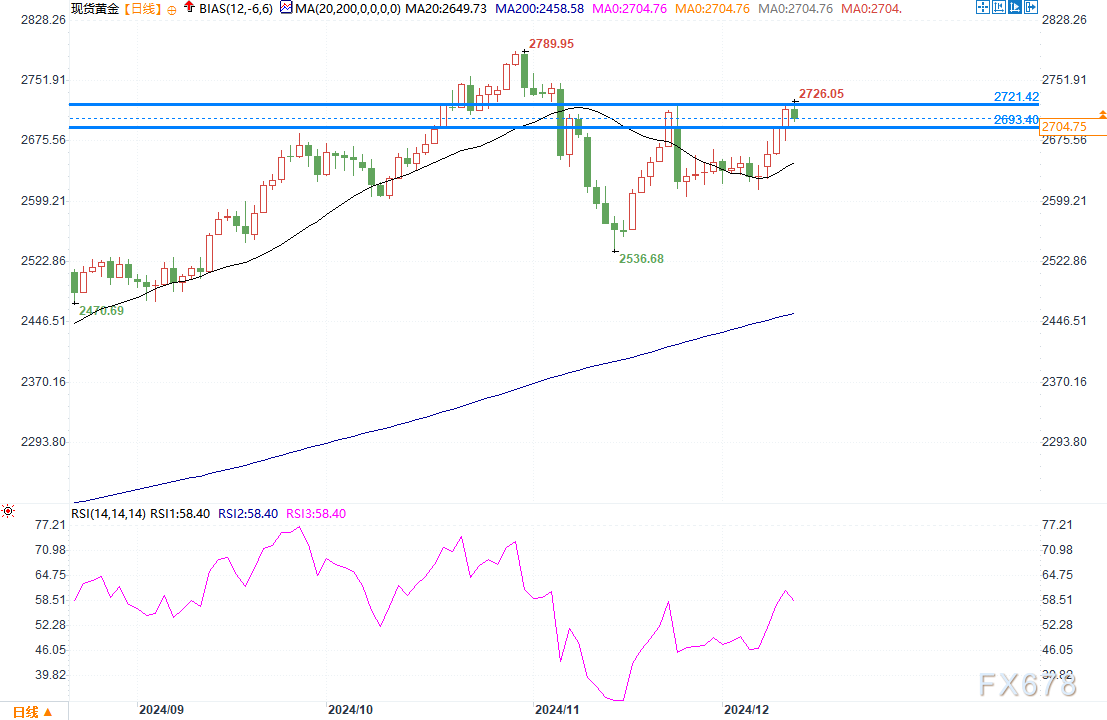Click the 2470.69 low label
1107x720 pixels.
pos(101,311)
